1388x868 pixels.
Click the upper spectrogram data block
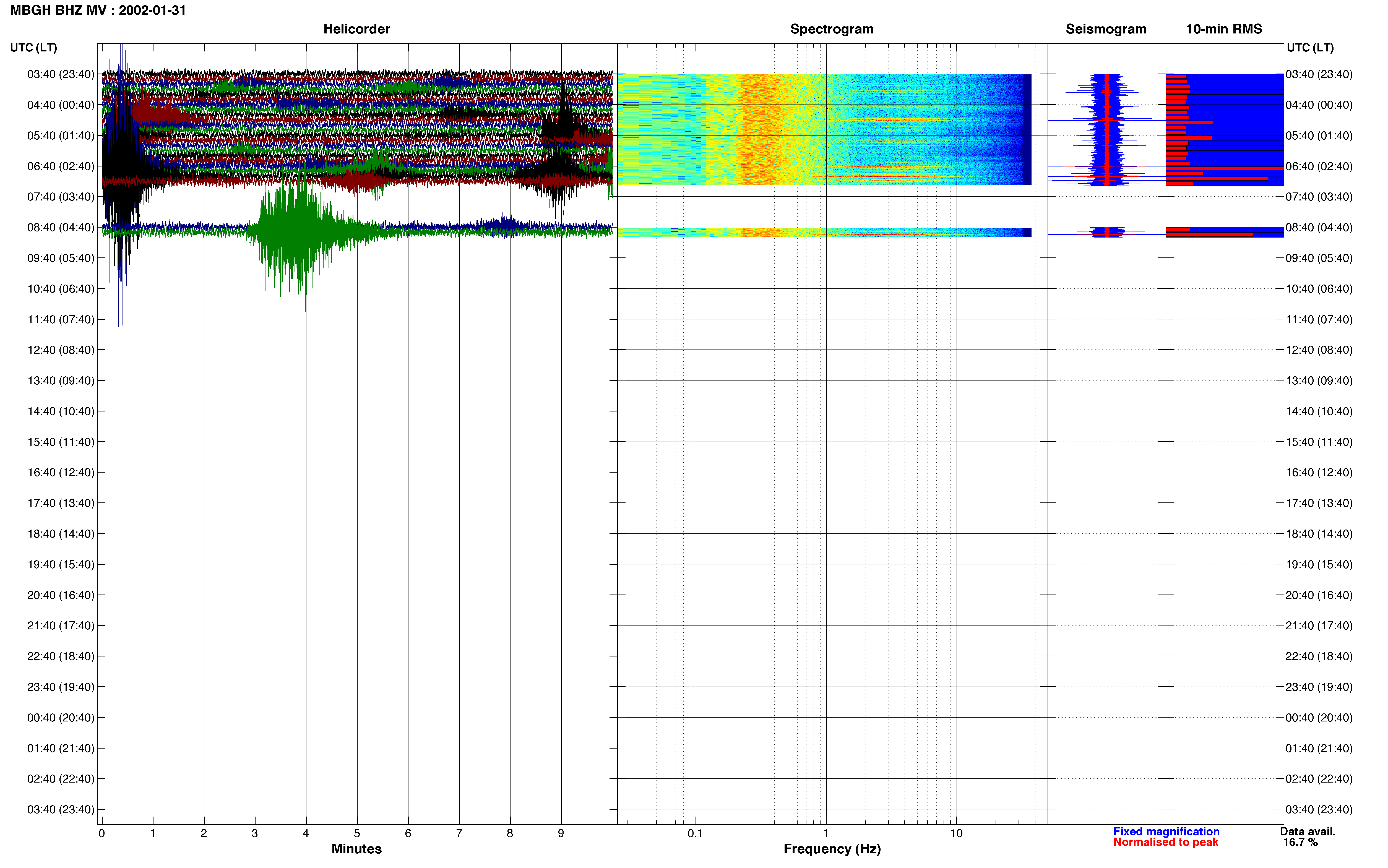[x=824, y=129]
